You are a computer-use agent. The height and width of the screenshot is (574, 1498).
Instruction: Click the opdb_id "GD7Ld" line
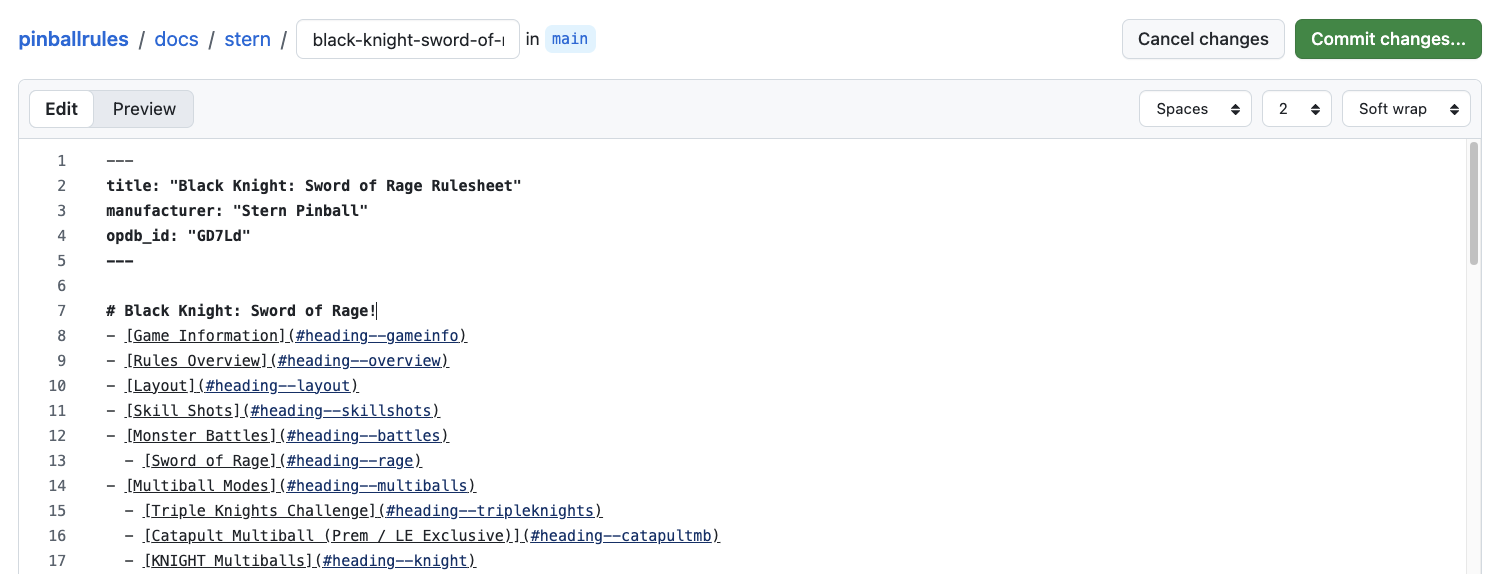[x=178, y=236]
